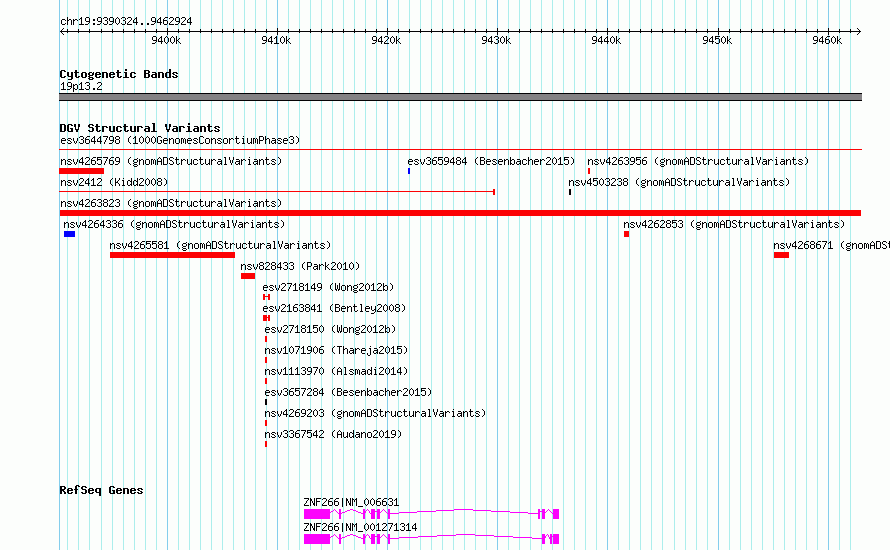Open nsv828433 Park2010 variant
The width and height of the screenshot is (890, 550).
click(300, 266)
